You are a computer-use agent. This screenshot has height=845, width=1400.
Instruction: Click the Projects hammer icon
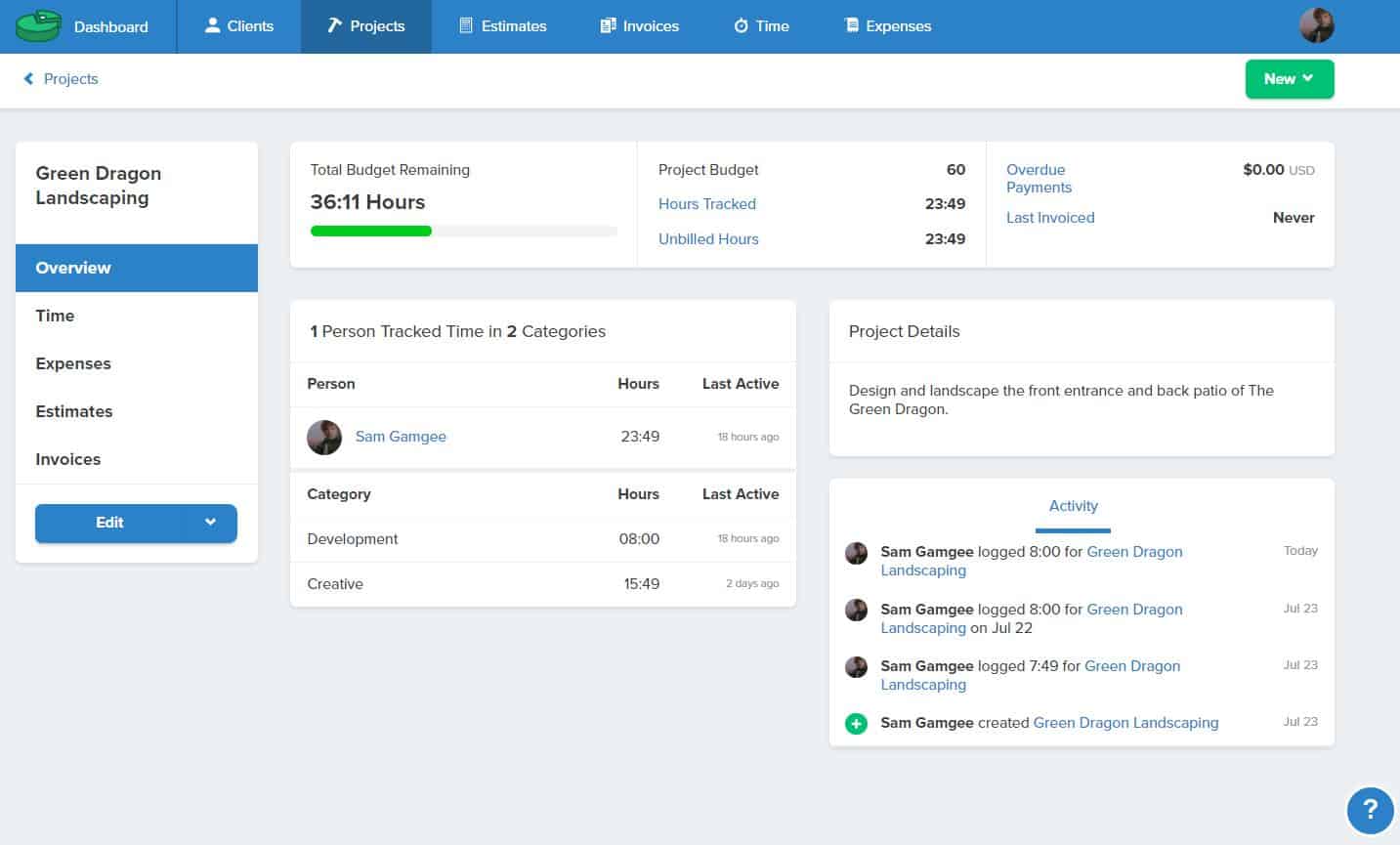(334, 25)
